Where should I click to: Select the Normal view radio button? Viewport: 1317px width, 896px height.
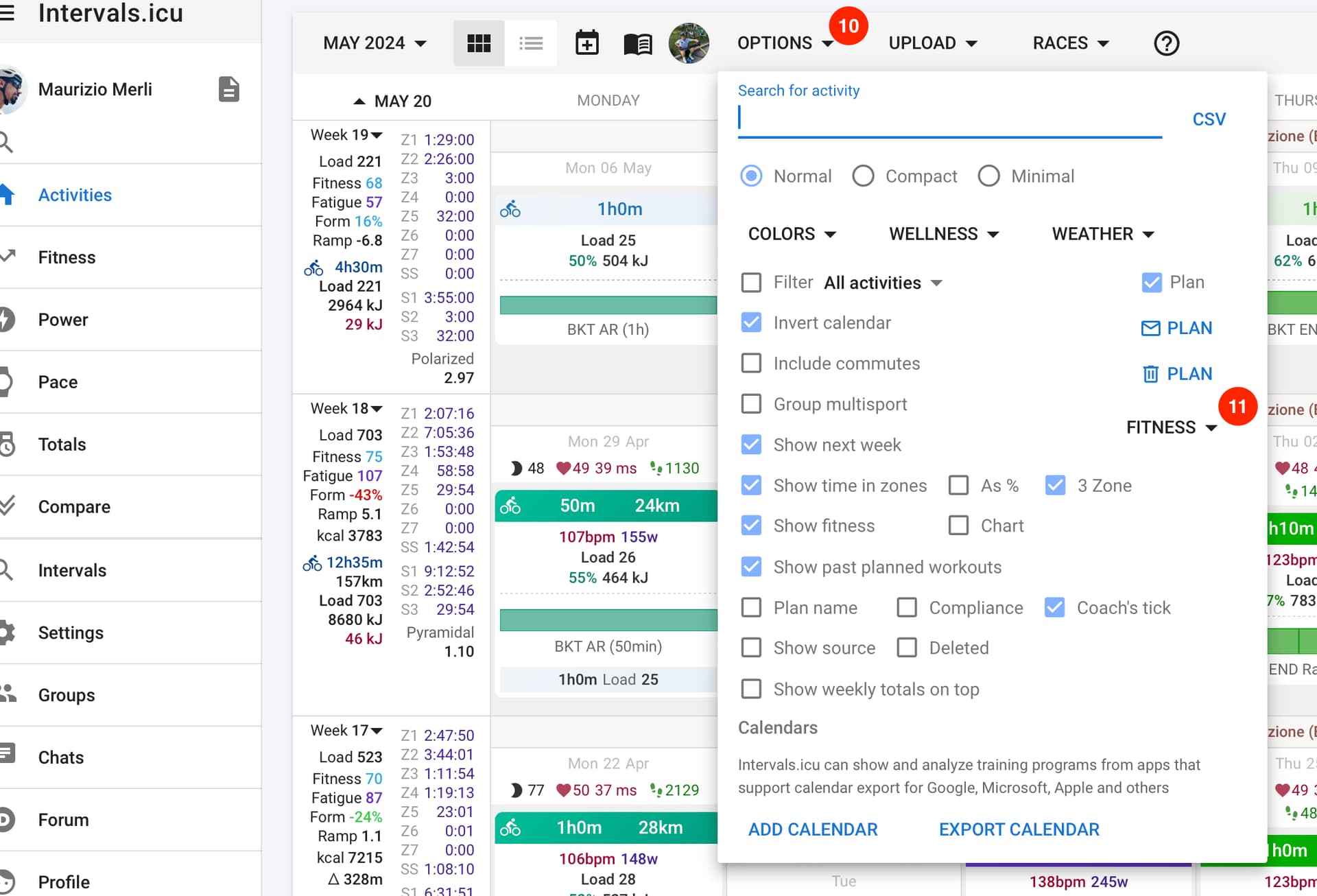click(x=751, y=176)
